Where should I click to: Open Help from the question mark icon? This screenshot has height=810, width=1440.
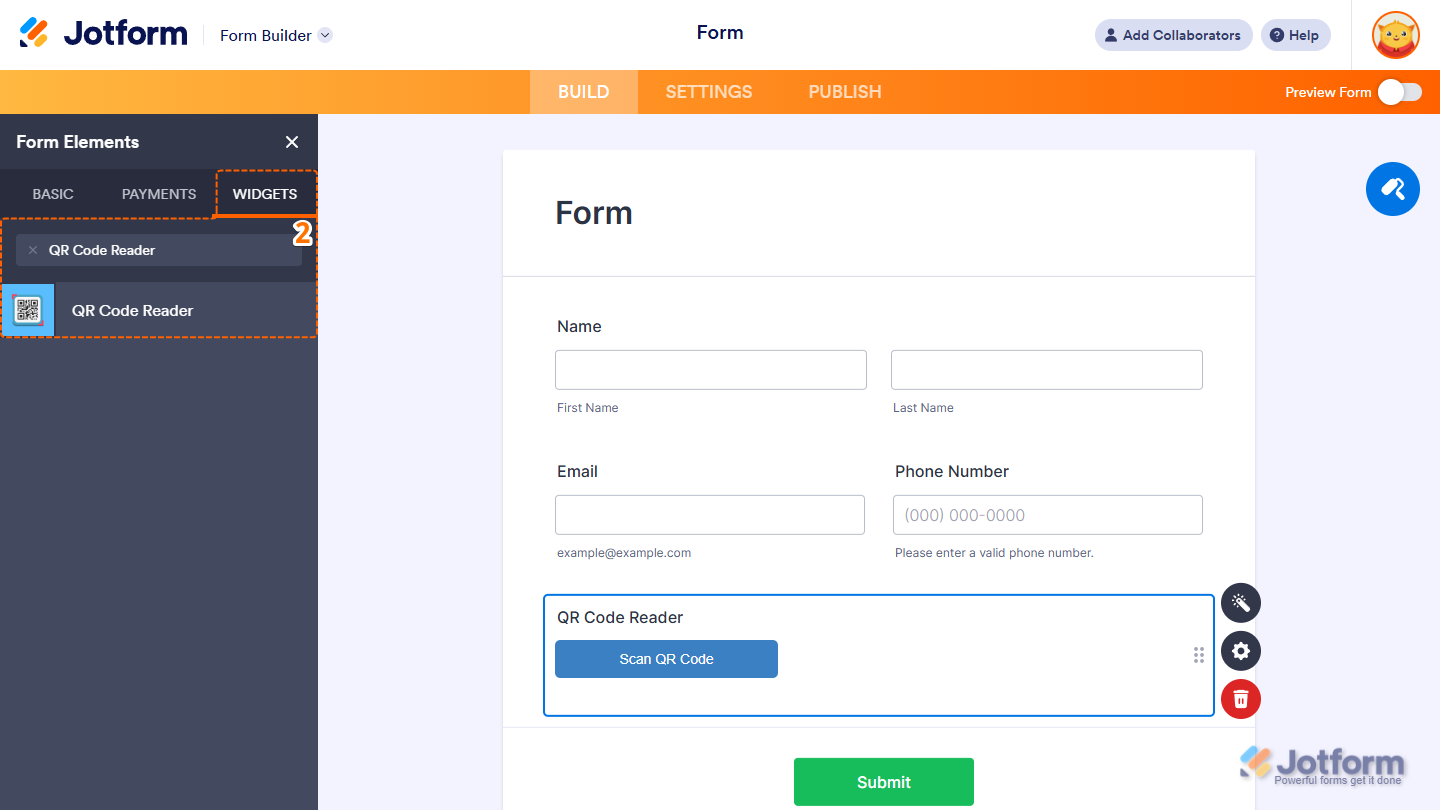(x=1295, y=35)
